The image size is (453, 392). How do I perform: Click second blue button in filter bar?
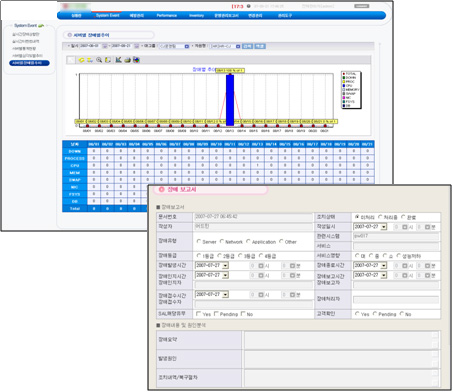tap(260, 46)
